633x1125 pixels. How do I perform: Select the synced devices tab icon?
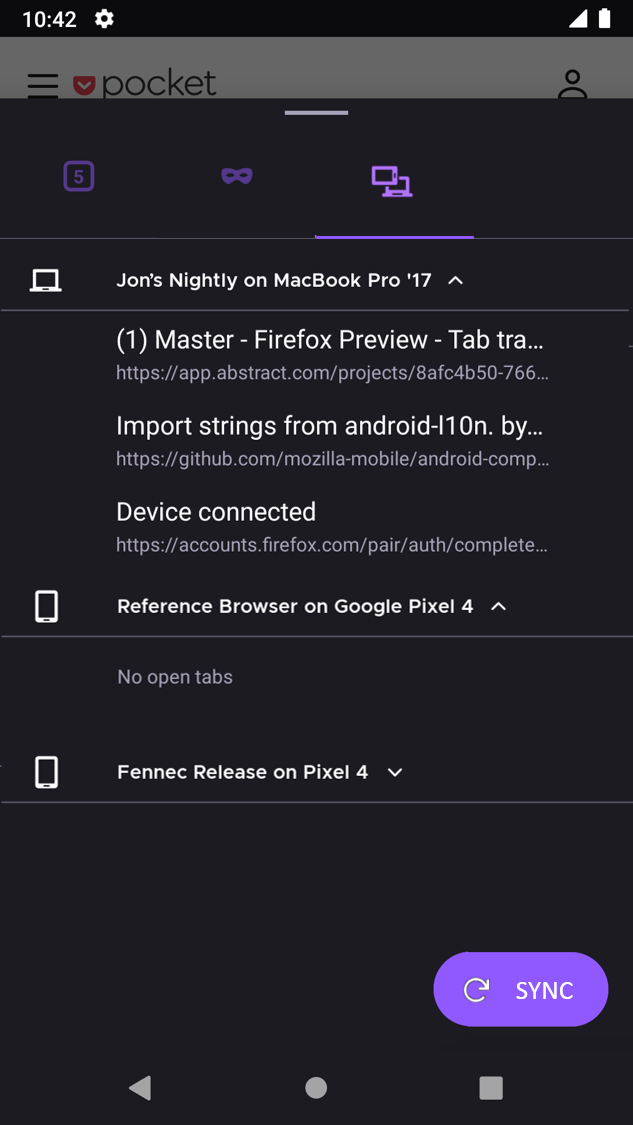point(391,181)
